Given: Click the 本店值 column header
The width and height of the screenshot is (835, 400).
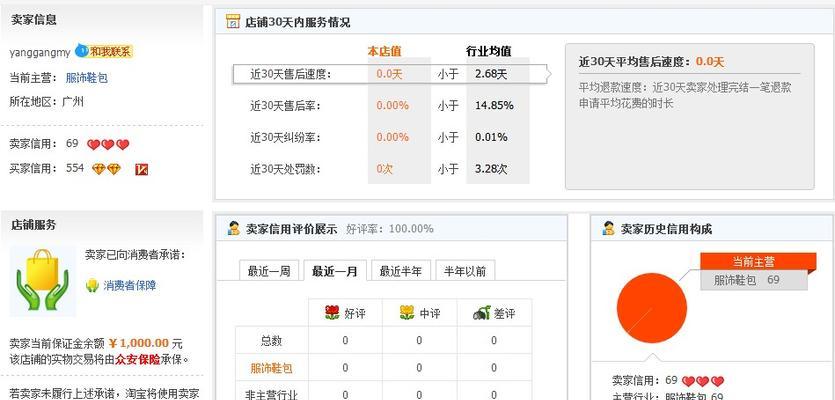Looking at the screenshot, I should pyautogui.click(x=384, y=52).
